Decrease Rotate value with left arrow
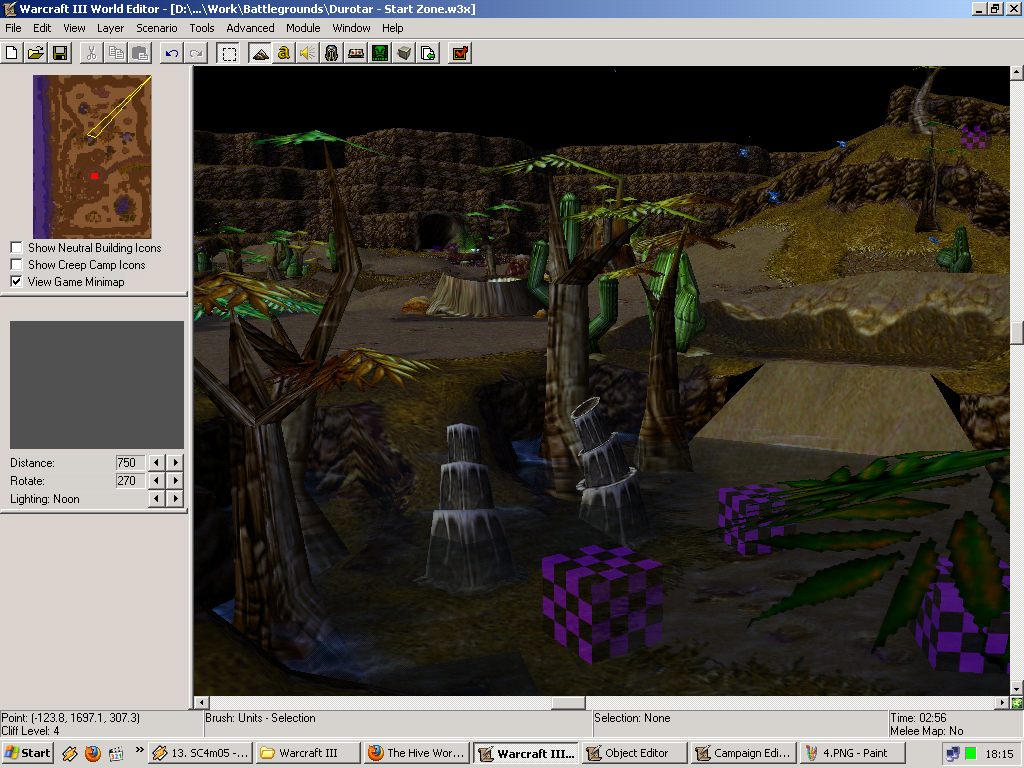The image size is (1024, 768). click(156, 481)
